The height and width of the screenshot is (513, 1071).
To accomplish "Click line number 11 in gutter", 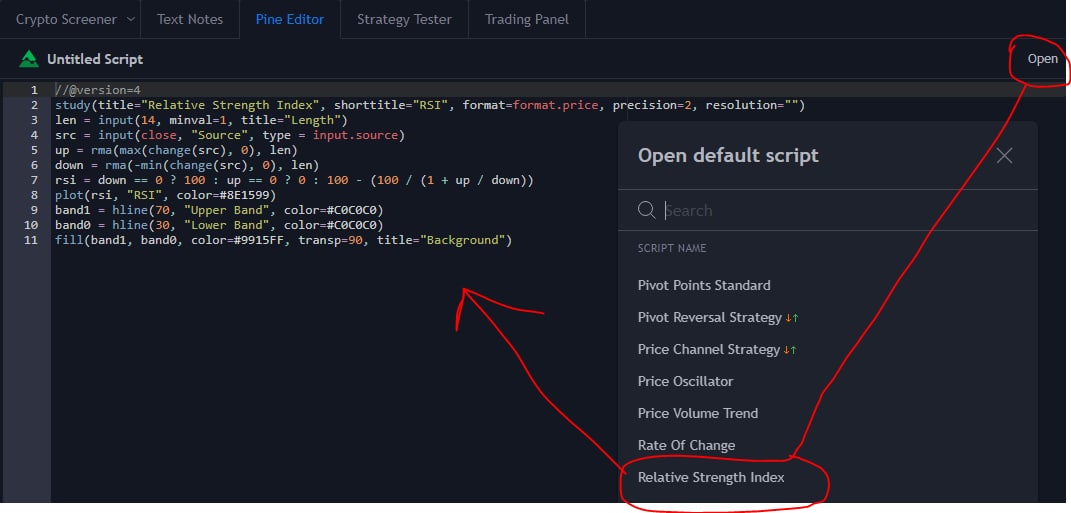I will (31, 240).
